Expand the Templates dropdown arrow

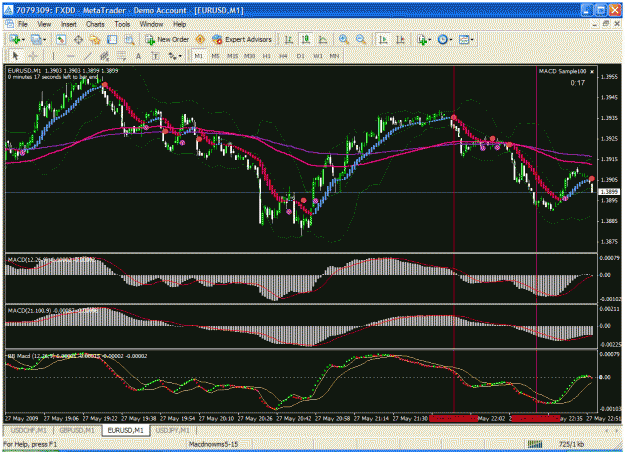(x=472, y=40)
